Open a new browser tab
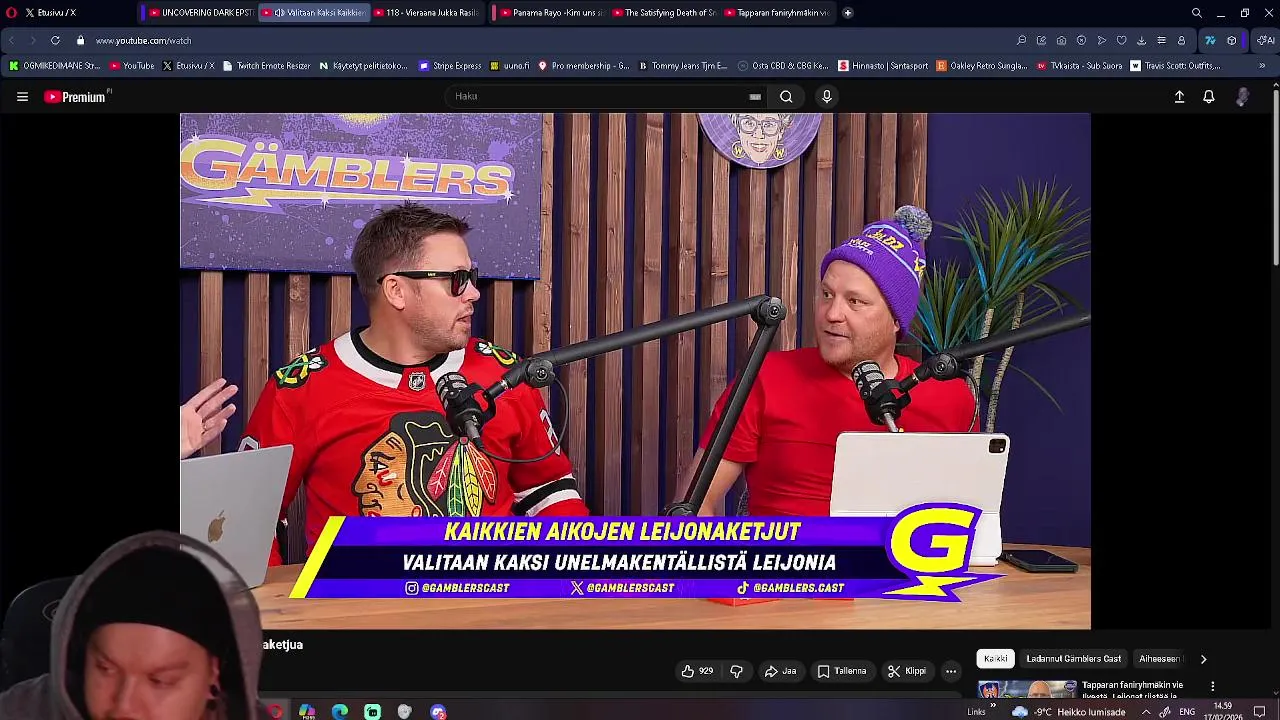Image resolution: width=1280 pixels, height=720 pixels. (x=848, y=13)
